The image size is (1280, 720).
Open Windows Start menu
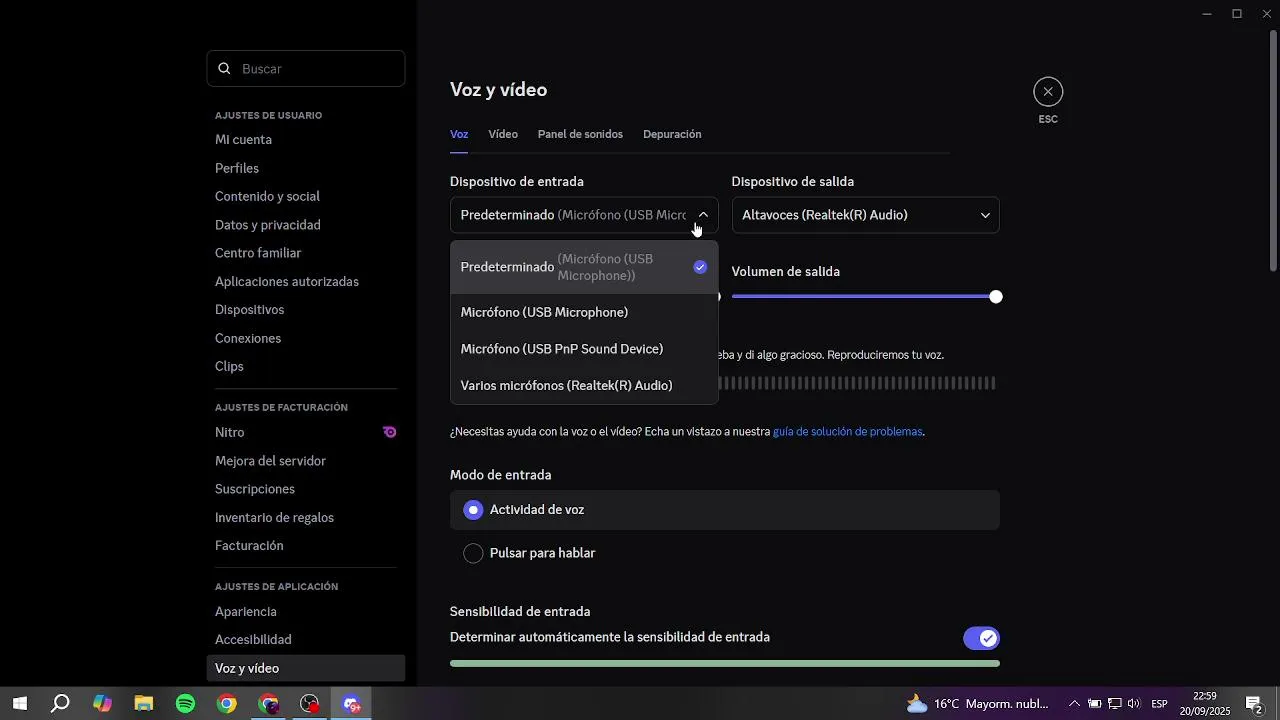(x=19, y=704)
